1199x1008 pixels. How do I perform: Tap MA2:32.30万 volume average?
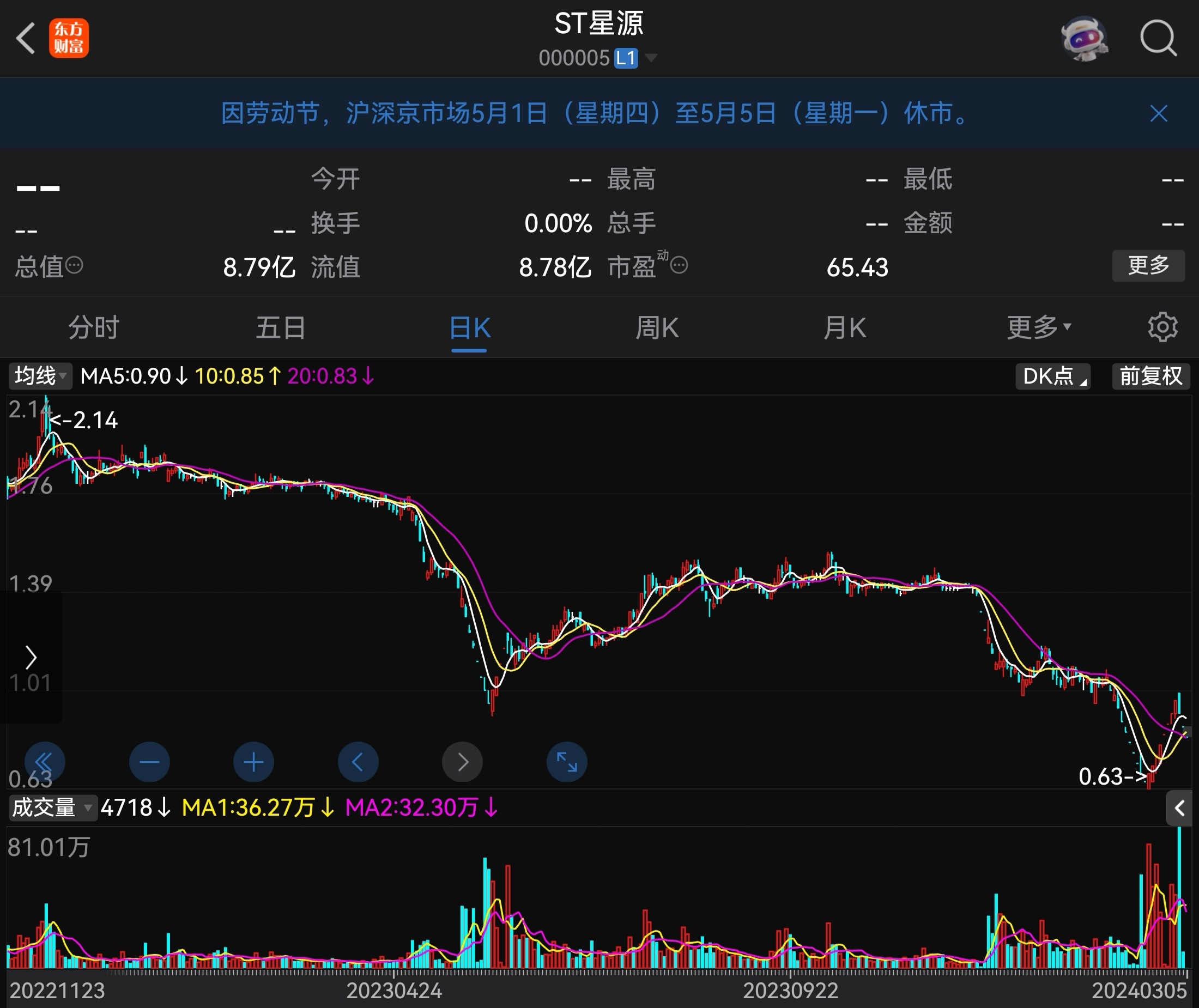coord(422,808)
